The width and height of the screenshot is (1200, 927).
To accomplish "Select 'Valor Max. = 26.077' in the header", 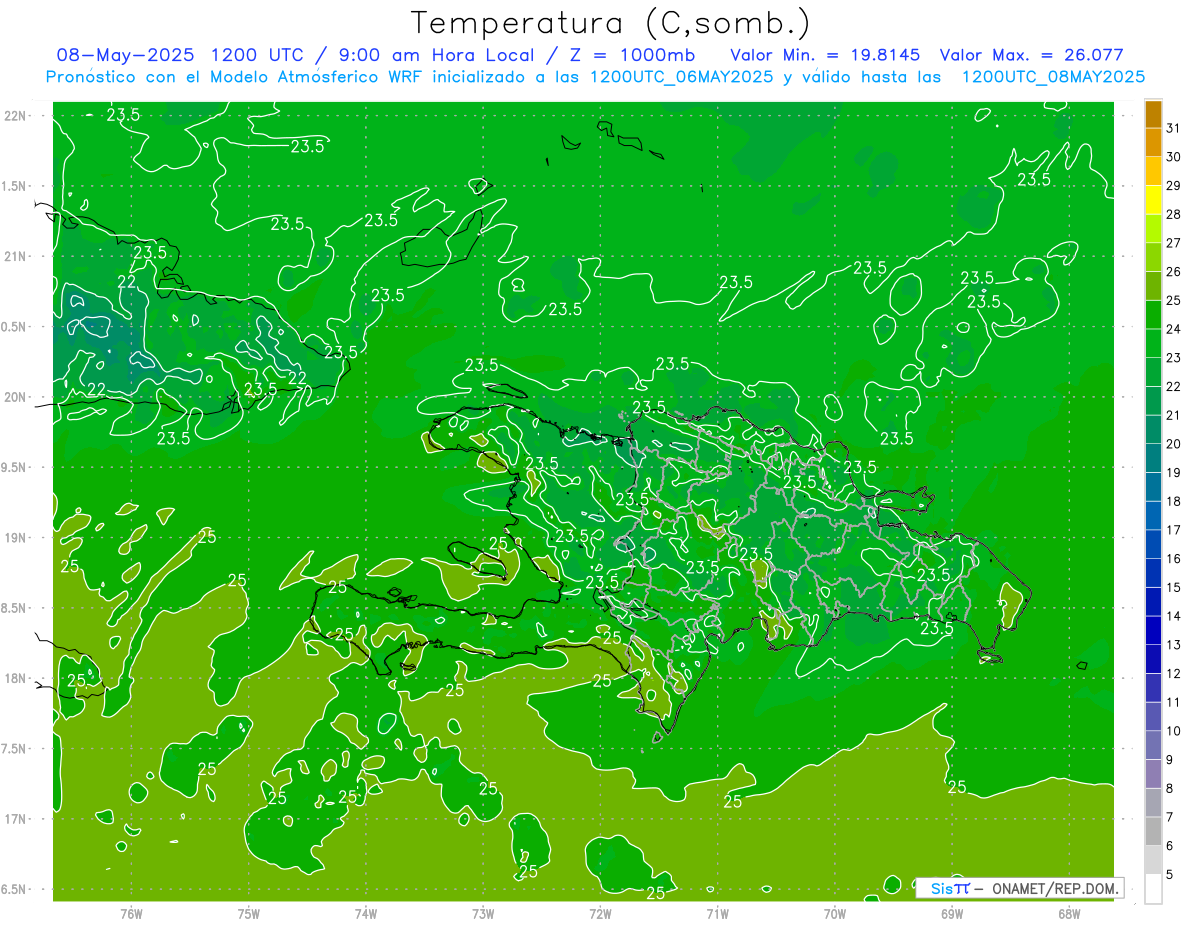I will point(1030,55).
